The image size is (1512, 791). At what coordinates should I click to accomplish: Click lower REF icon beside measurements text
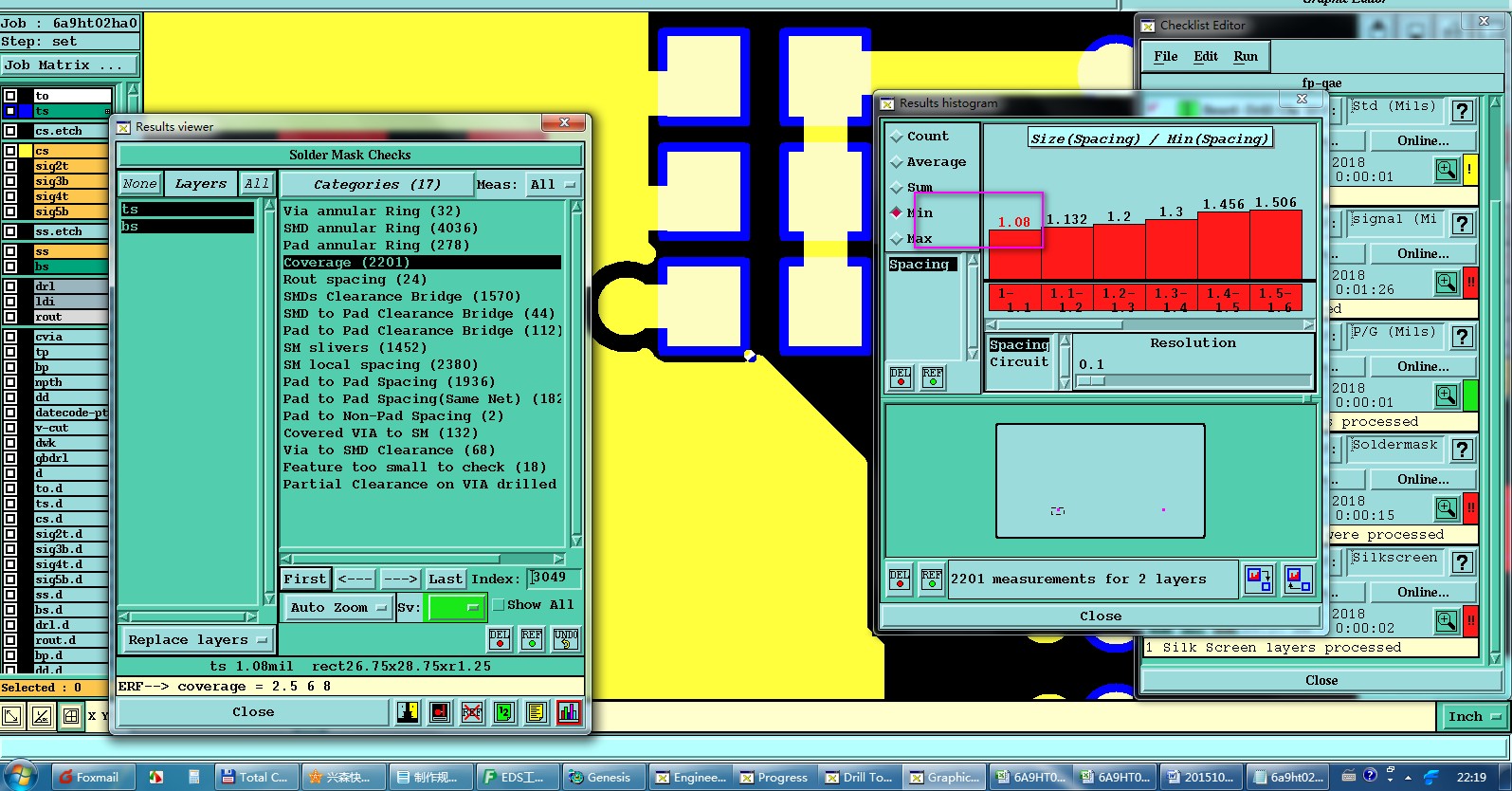pos(932,578)
